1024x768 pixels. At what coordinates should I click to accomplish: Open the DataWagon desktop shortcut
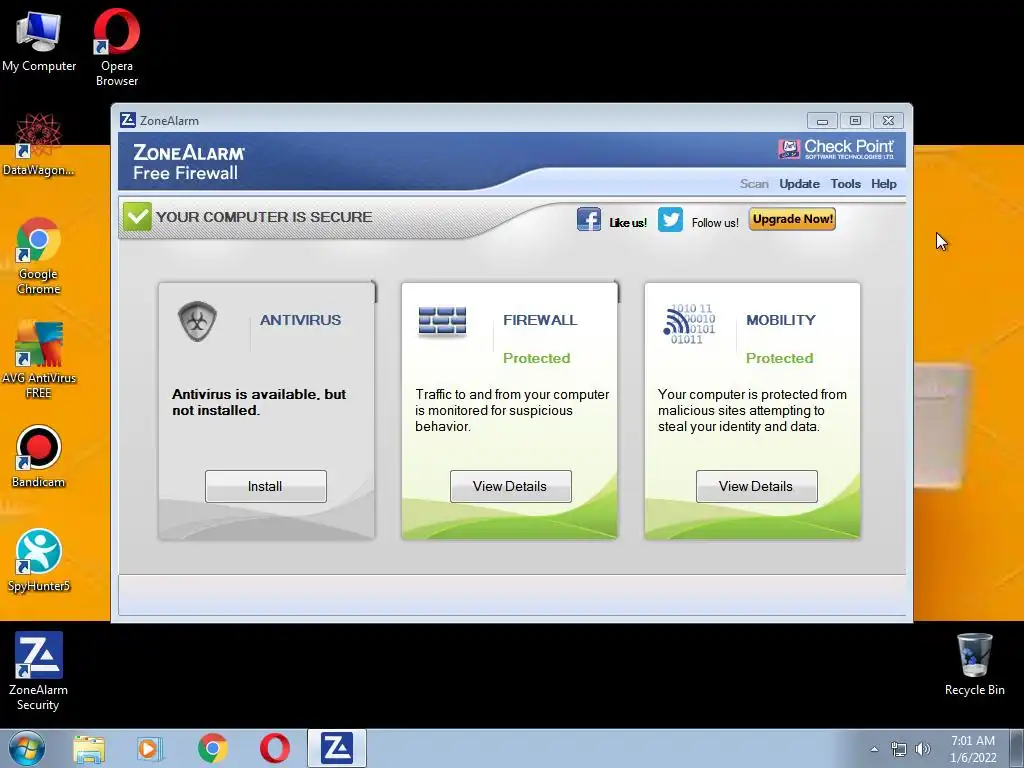point(39,145)
